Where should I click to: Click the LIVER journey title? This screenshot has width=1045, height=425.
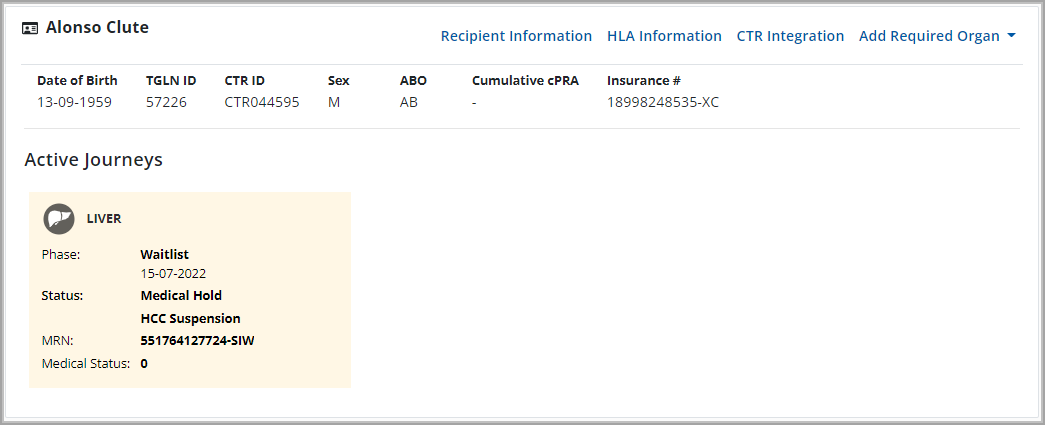coord(104,218)
